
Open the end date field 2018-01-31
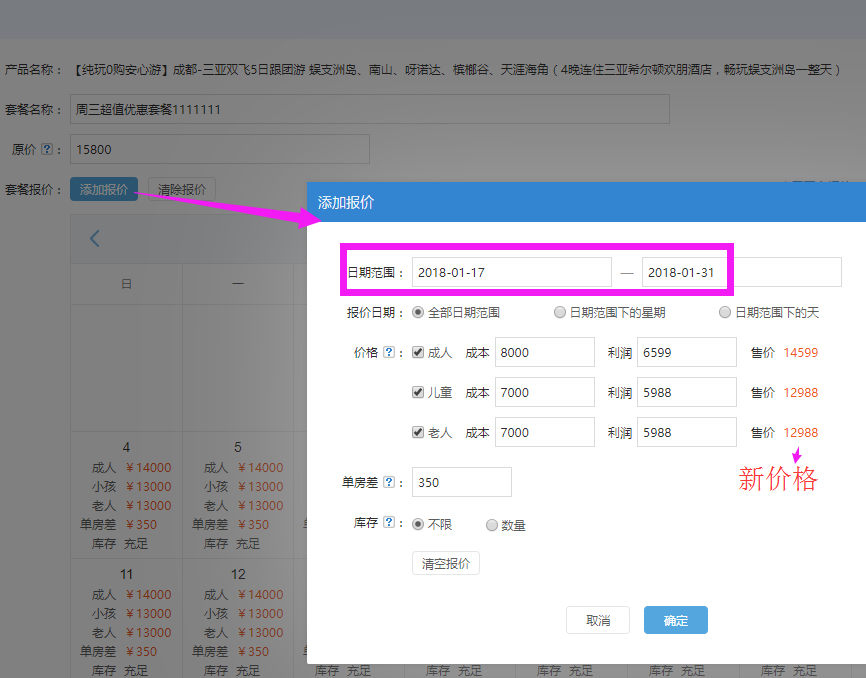[x=685, y=272]
